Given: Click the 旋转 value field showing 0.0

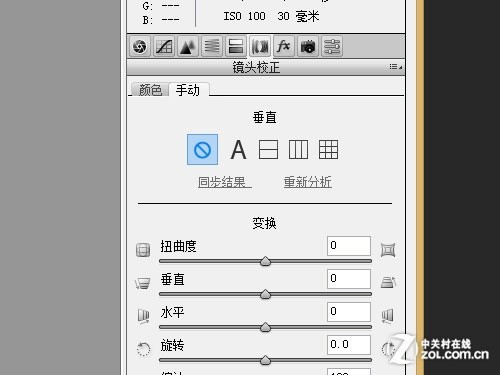Looking at the screenshot, I should pos(349,345).
